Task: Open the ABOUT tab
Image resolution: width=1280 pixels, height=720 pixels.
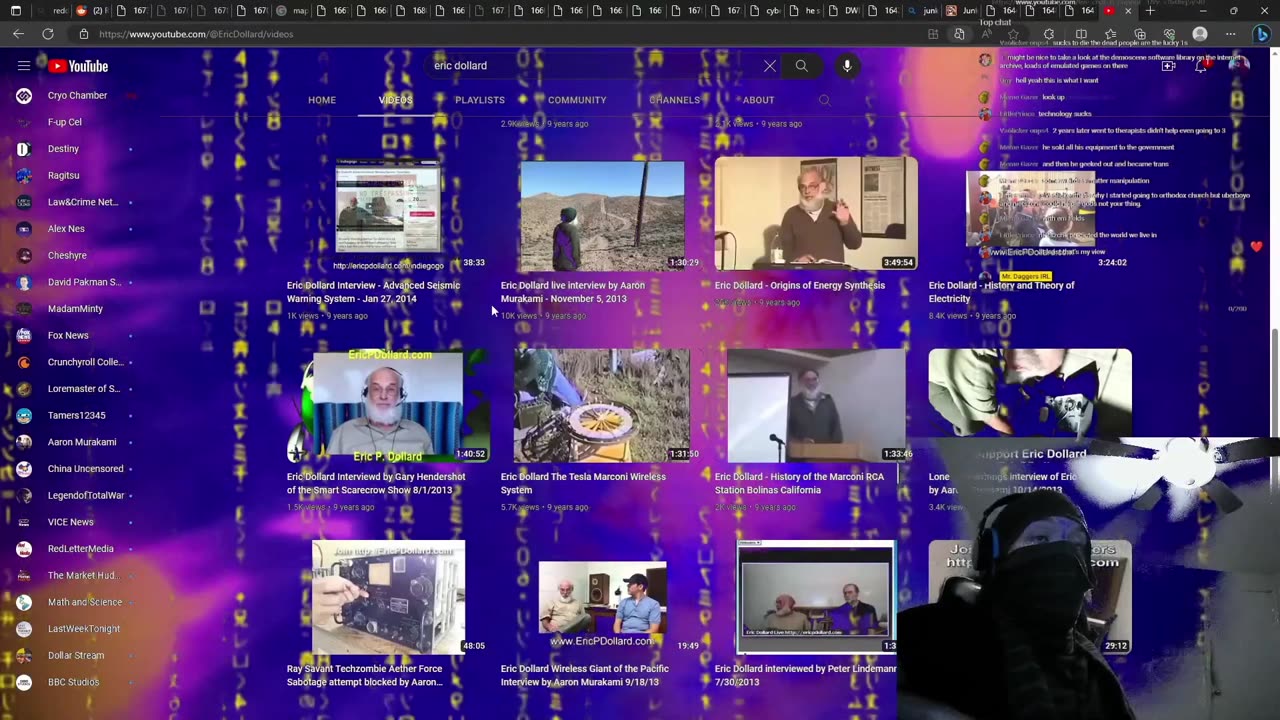Action: click(x=758, y=100)
